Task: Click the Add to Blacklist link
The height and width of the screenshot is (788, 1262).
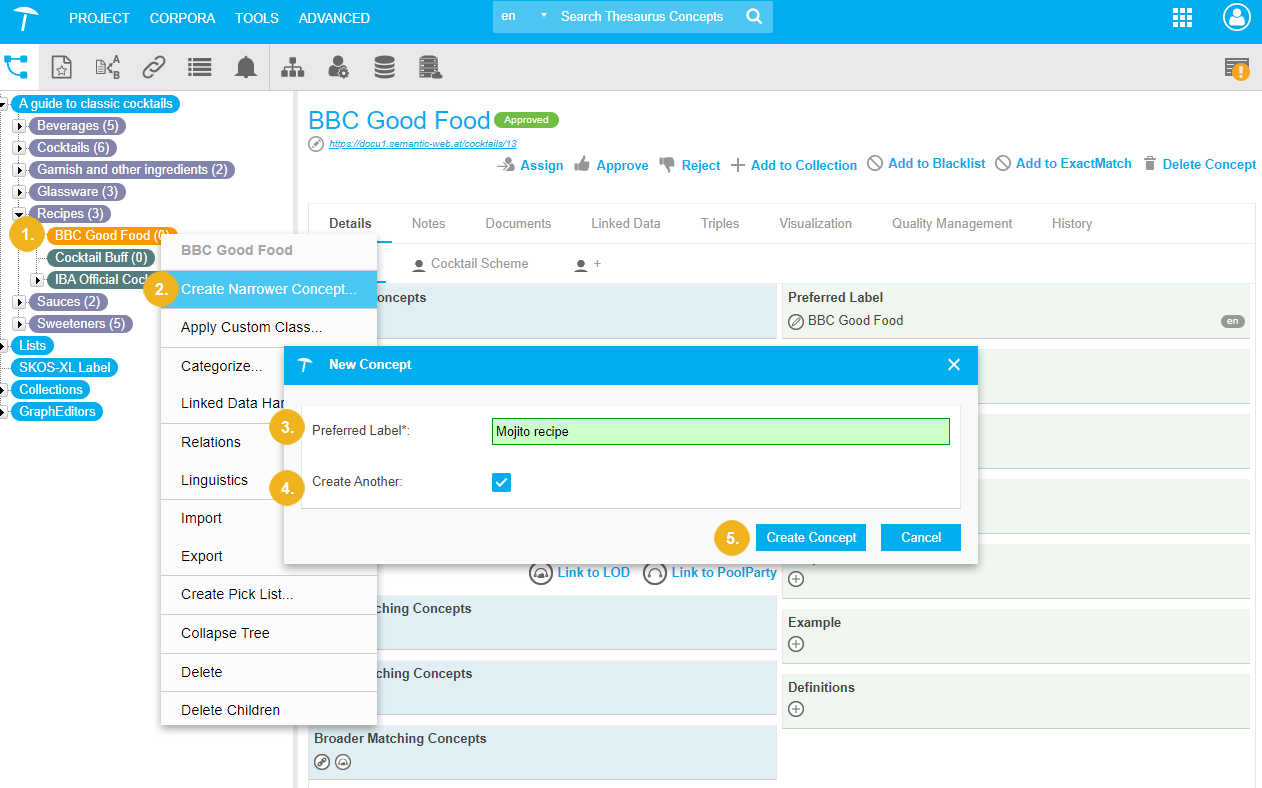Action: coord(926,164)
